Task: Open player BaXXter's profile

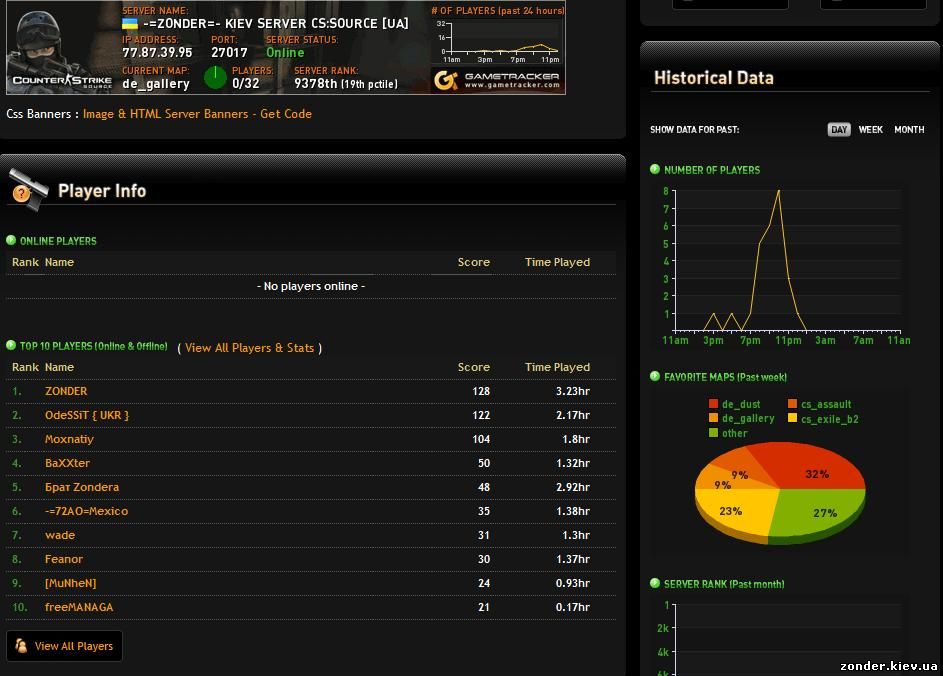Action: [x=67, y=463]
